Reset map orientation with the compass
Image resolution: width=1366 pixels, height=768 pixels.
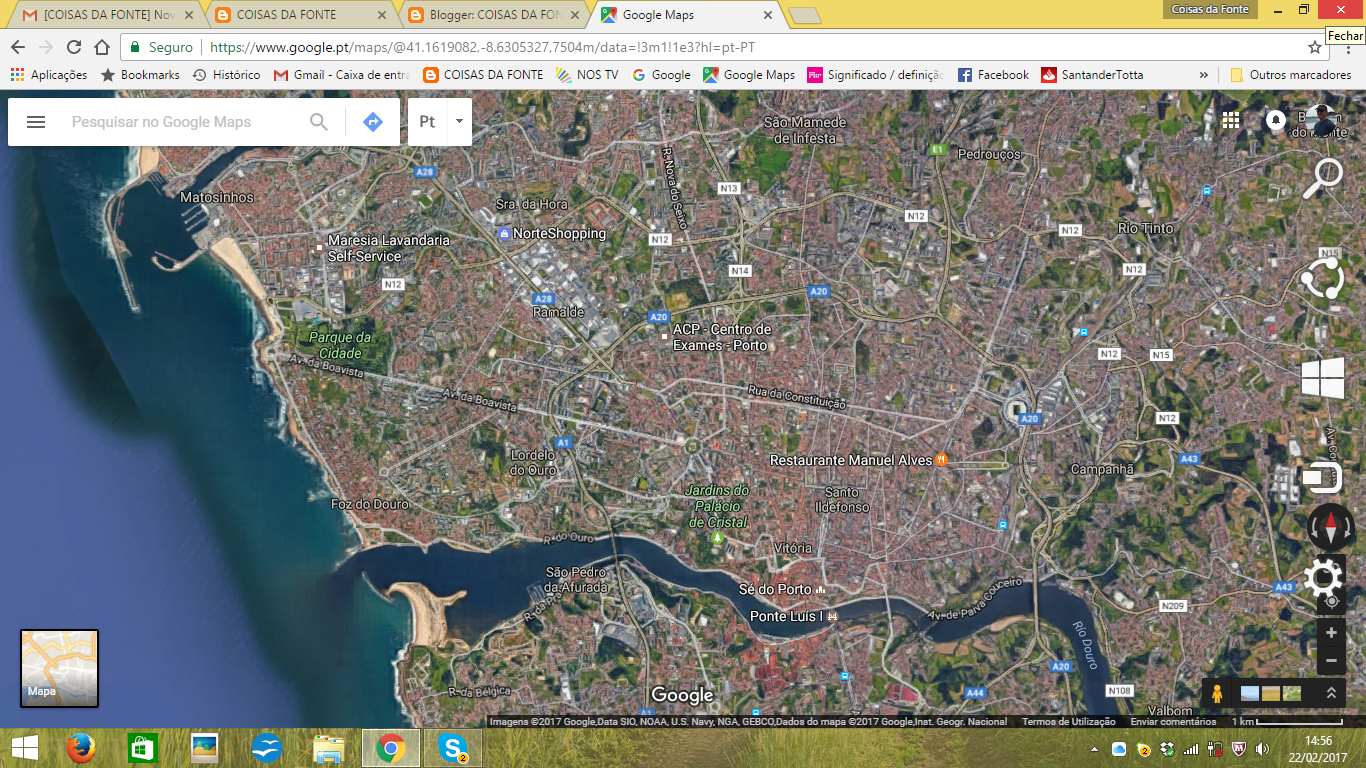[1331, 527]
